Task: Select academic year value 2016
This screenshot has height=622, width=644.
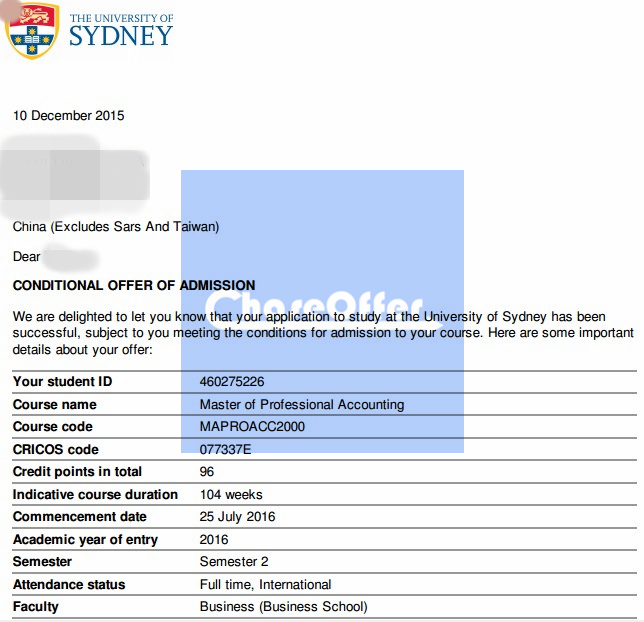Action: [x=214, y=539]
